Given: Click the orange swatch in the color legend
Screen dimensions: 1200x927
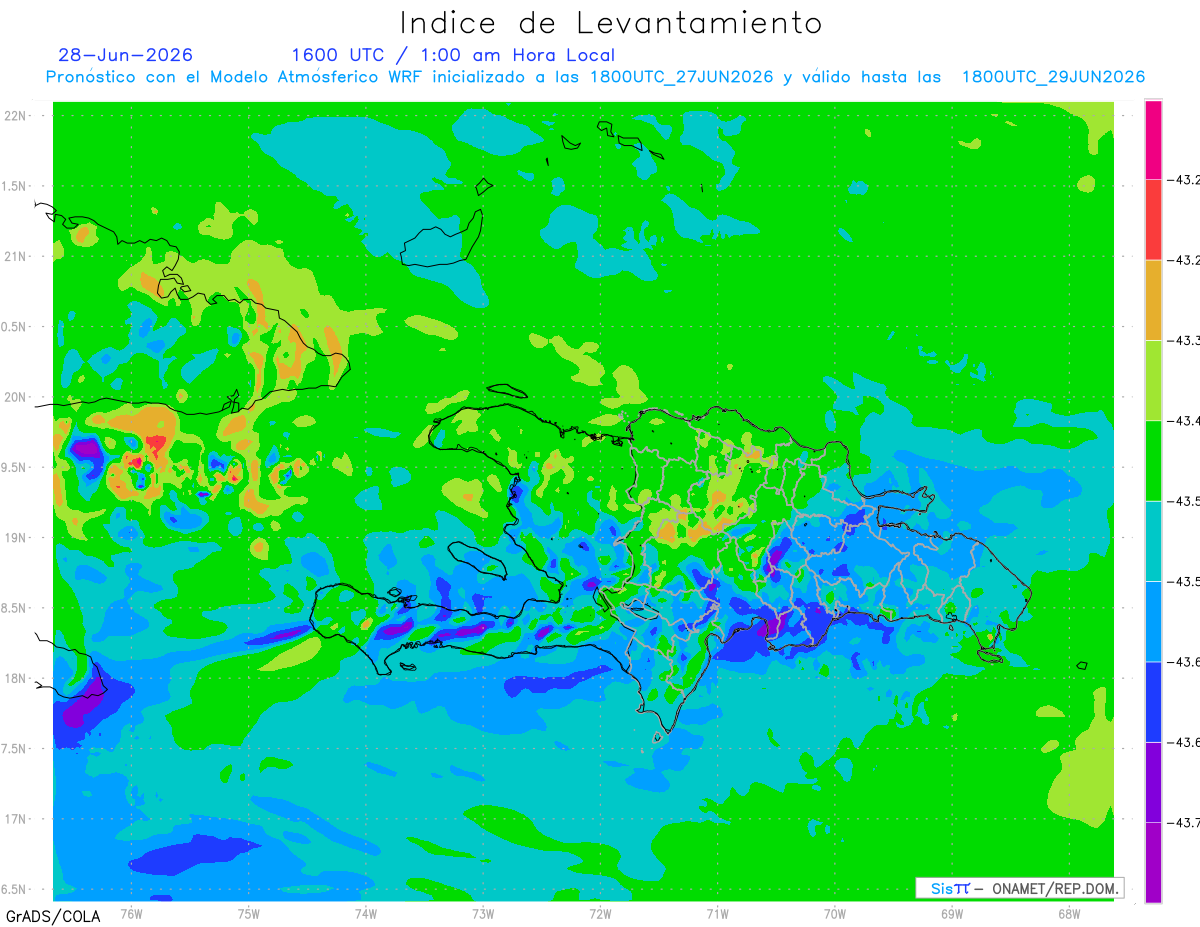Looking at the screenshot, I should [x=1153, y=300].
